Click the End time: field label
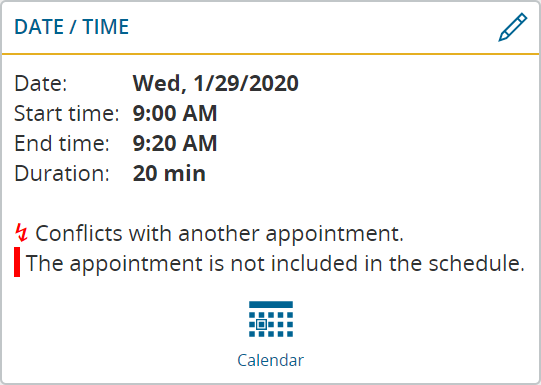This screenshot has width=541, height=385. 62,143
